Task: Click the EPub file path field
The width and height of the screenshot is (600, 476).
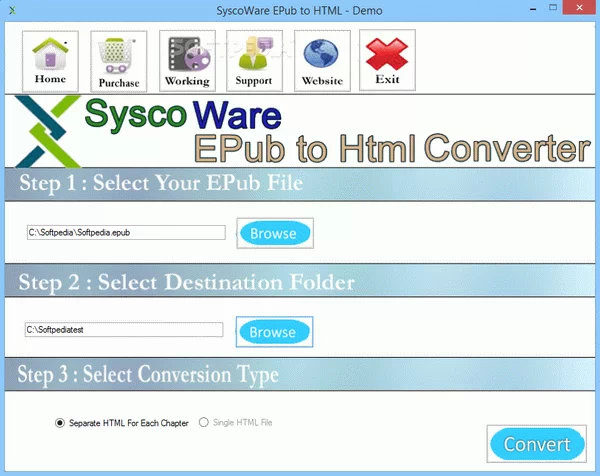Action: 126,233
